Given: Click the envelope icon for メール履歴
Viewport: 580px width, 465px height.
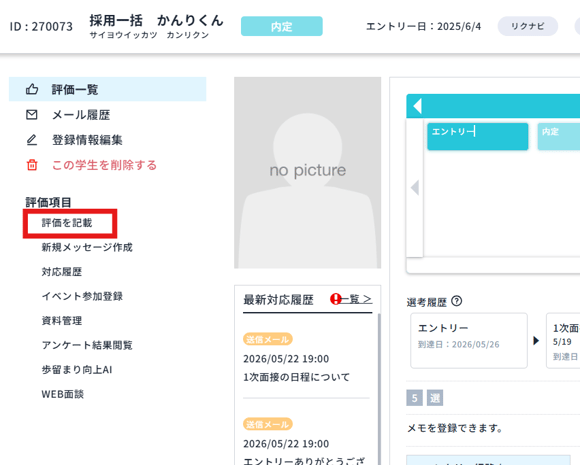Looking at the screenshot, I should click(32, 115).
